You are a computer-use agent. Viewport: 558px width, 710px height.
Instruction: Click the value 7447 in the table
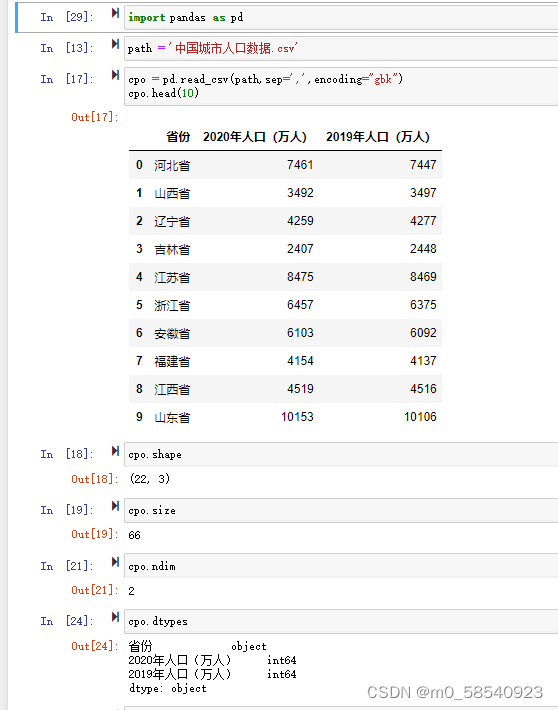(x=423, y=165)
